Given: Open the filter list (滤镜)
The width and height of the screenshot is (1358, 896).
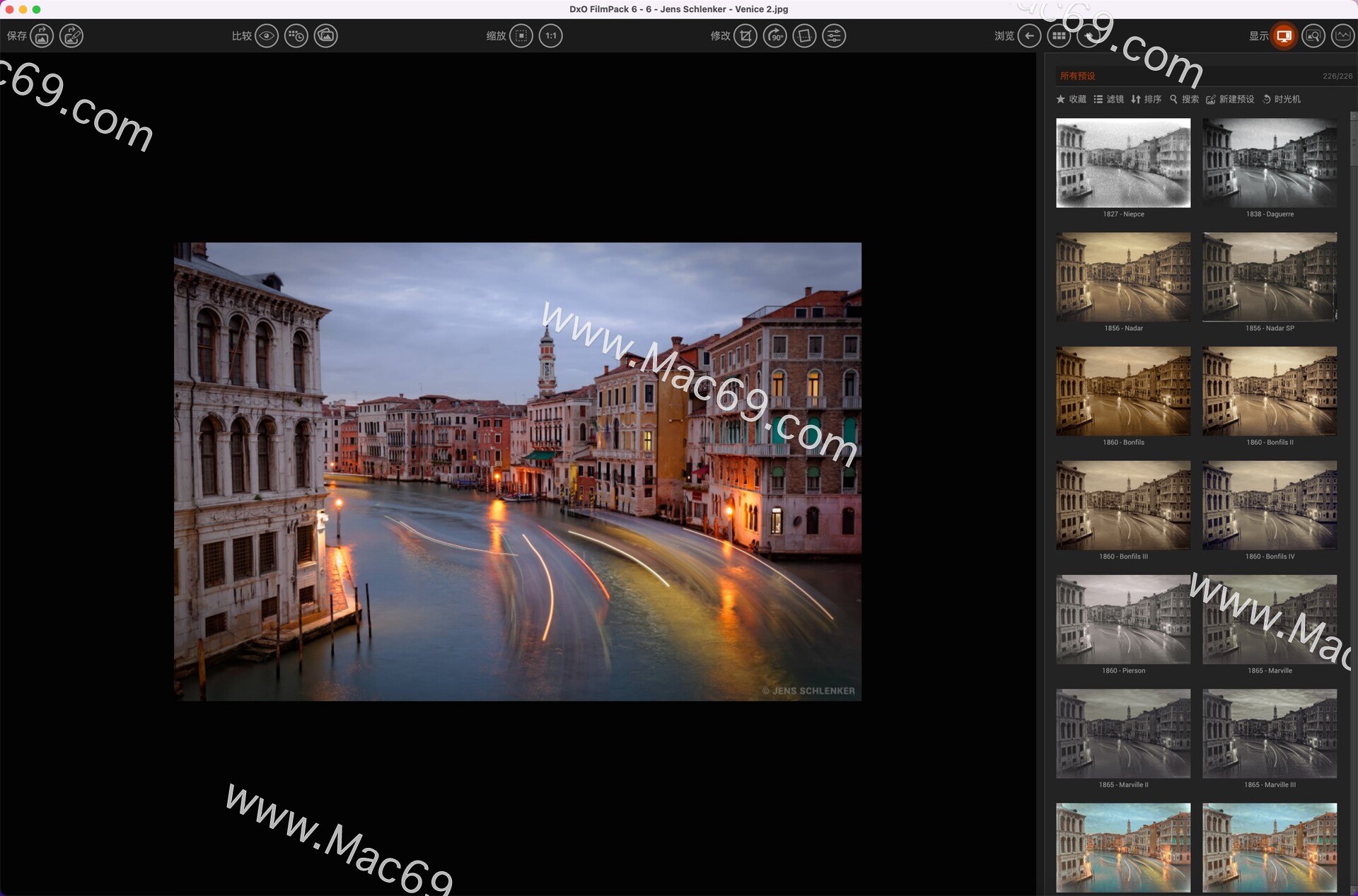Looking at the screenshot, I should click(x=1108, y=100).
